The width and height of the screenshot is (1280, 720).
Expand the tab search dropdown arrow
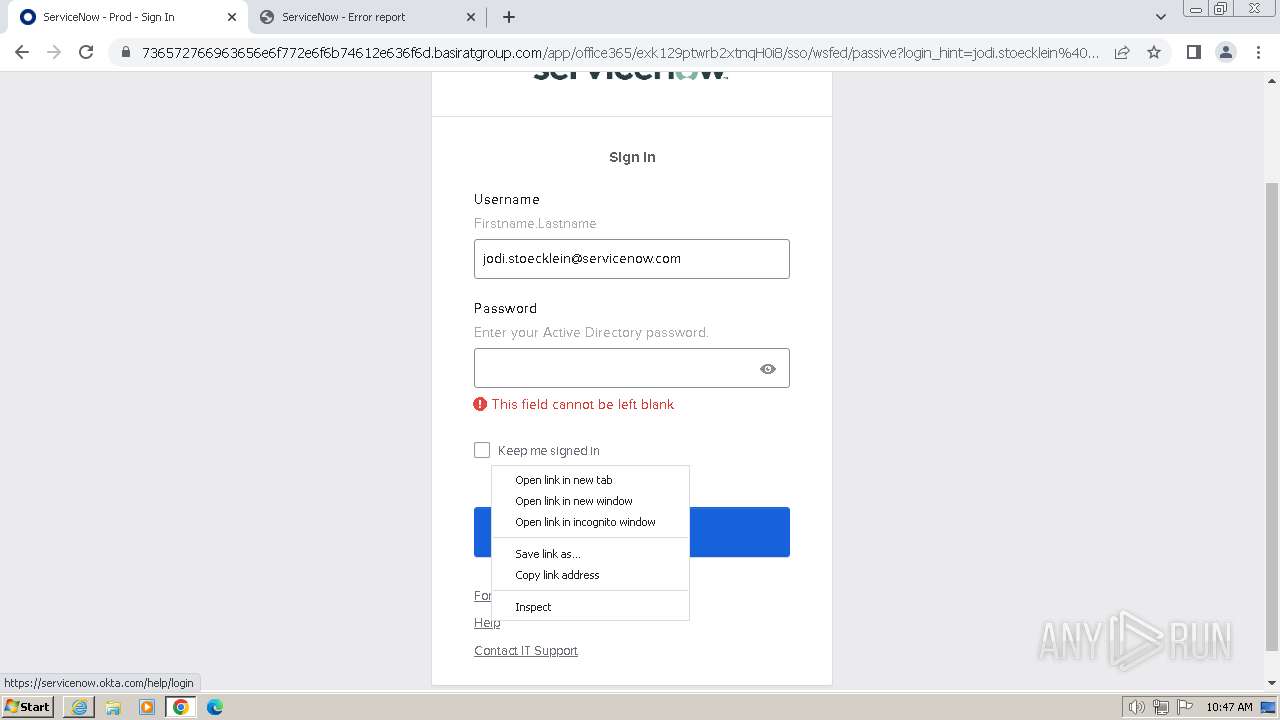[x=1160, y=17]
